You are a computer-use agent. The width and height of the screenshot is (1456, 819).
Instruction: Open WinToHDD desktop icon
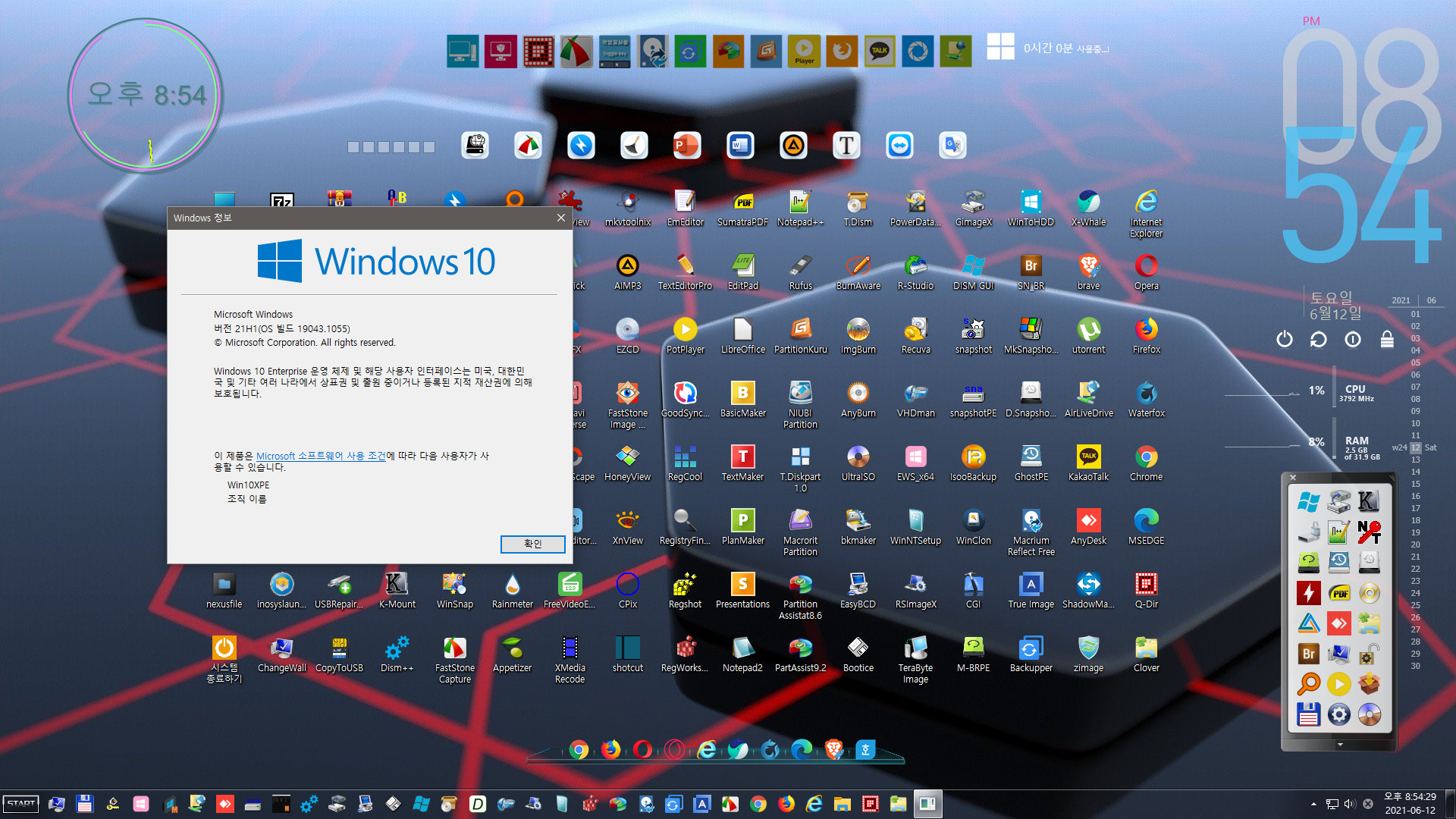pos(1031,208)
